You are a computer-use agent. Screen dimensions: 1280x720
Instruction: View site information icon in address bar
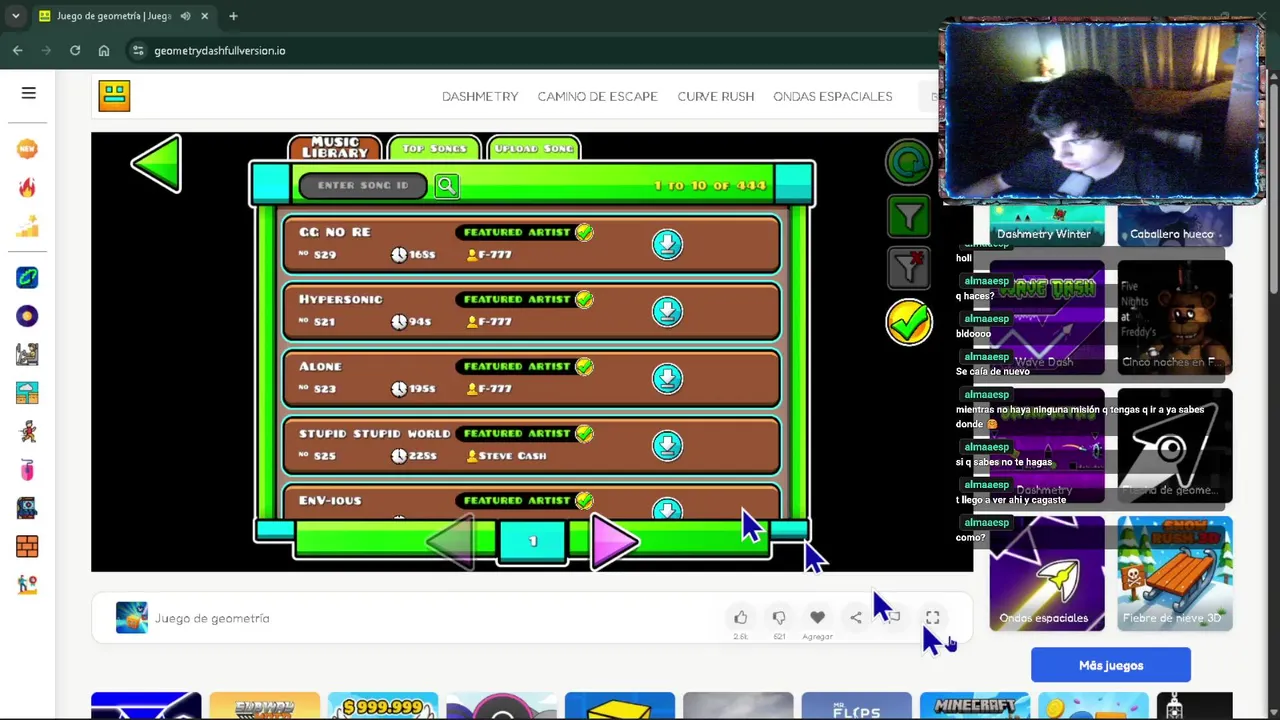pos(138,50)
